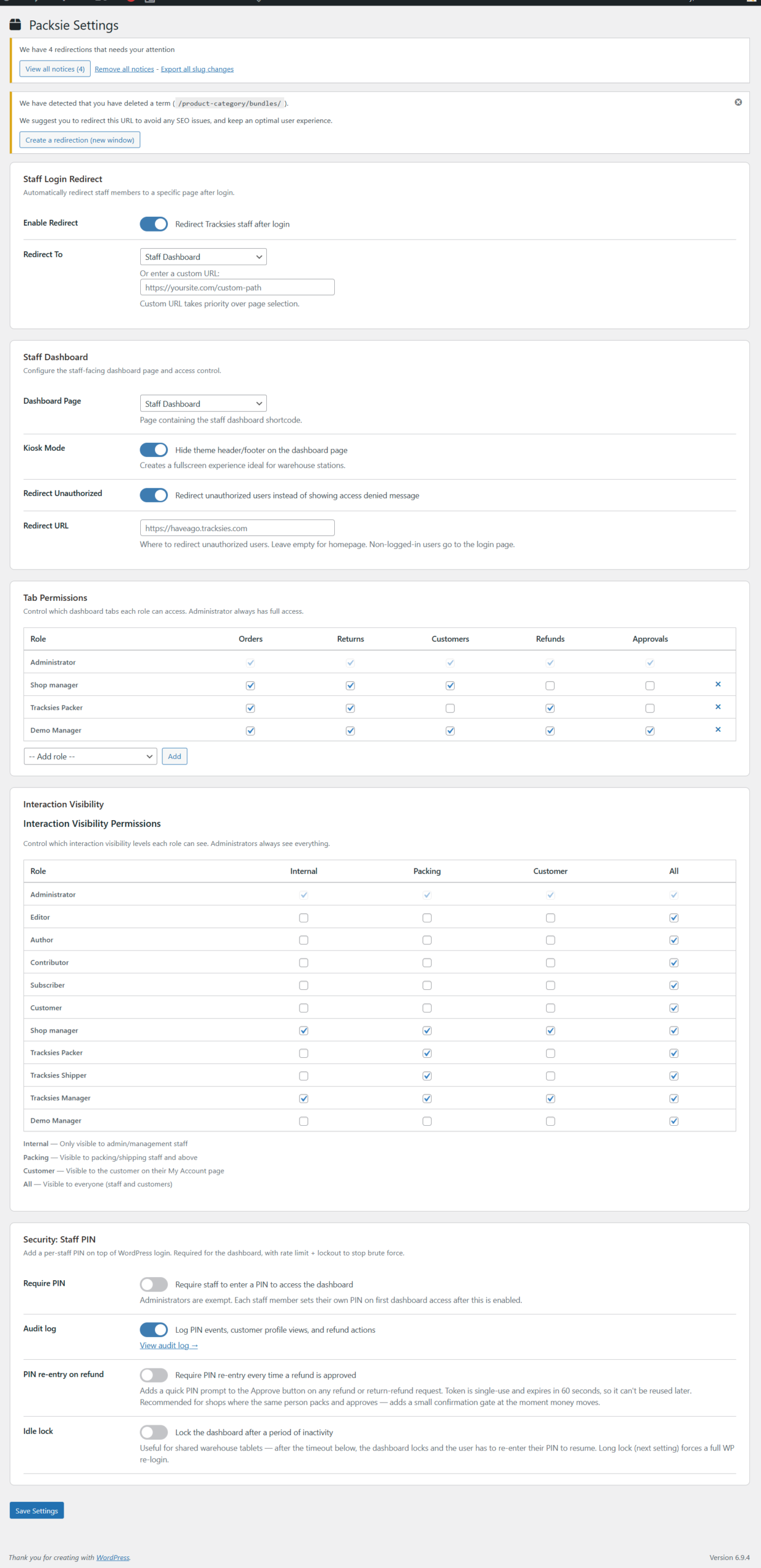Uncheck All visibility for Contributor role
The width and height of the screenshot is (761, 1568).
[673, 962]
